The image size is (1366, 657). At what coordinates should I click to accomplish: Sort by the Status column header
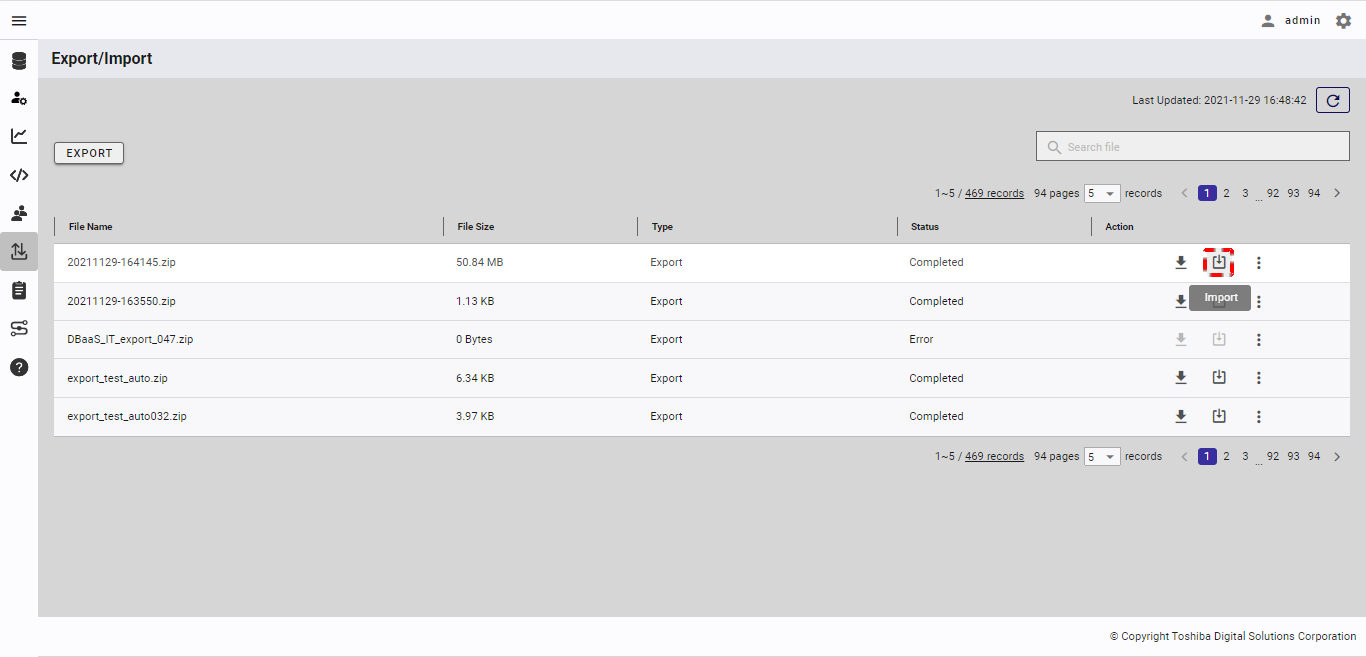[x=925, y=227]
